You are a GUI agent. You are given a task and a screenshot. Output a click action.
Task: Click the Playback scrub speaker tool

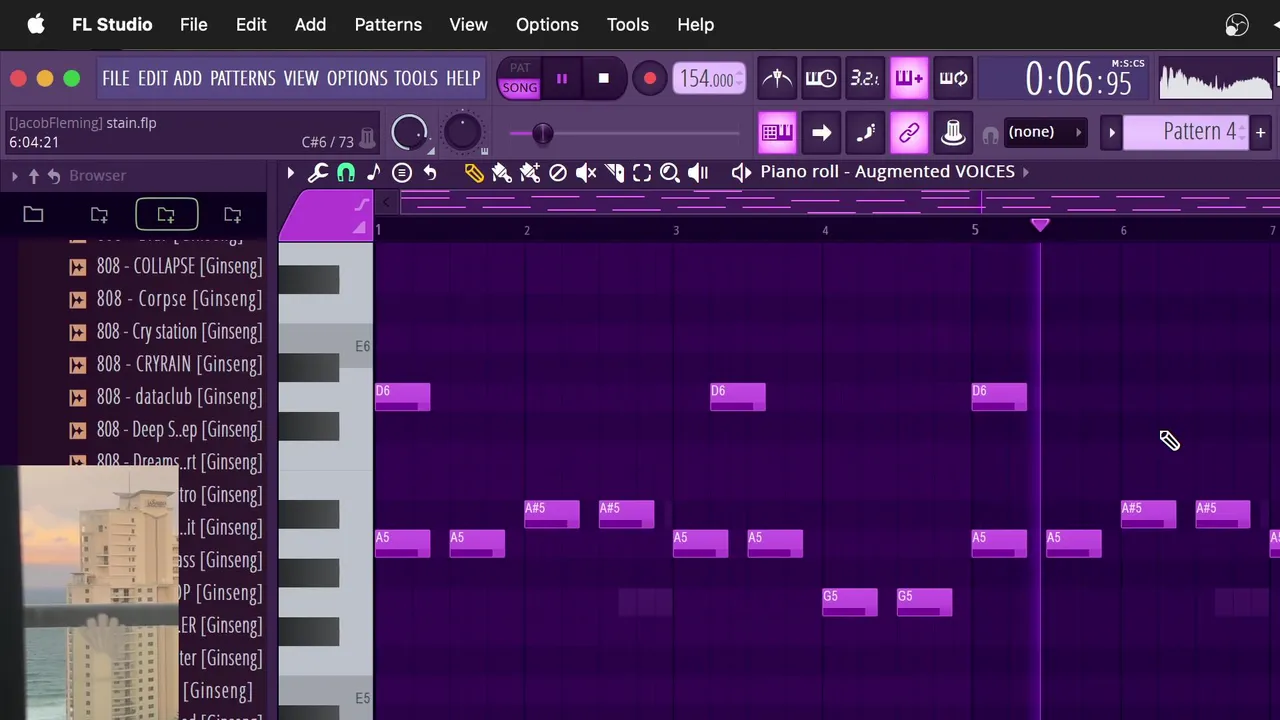pyautogui.click(x=698, y=173)
